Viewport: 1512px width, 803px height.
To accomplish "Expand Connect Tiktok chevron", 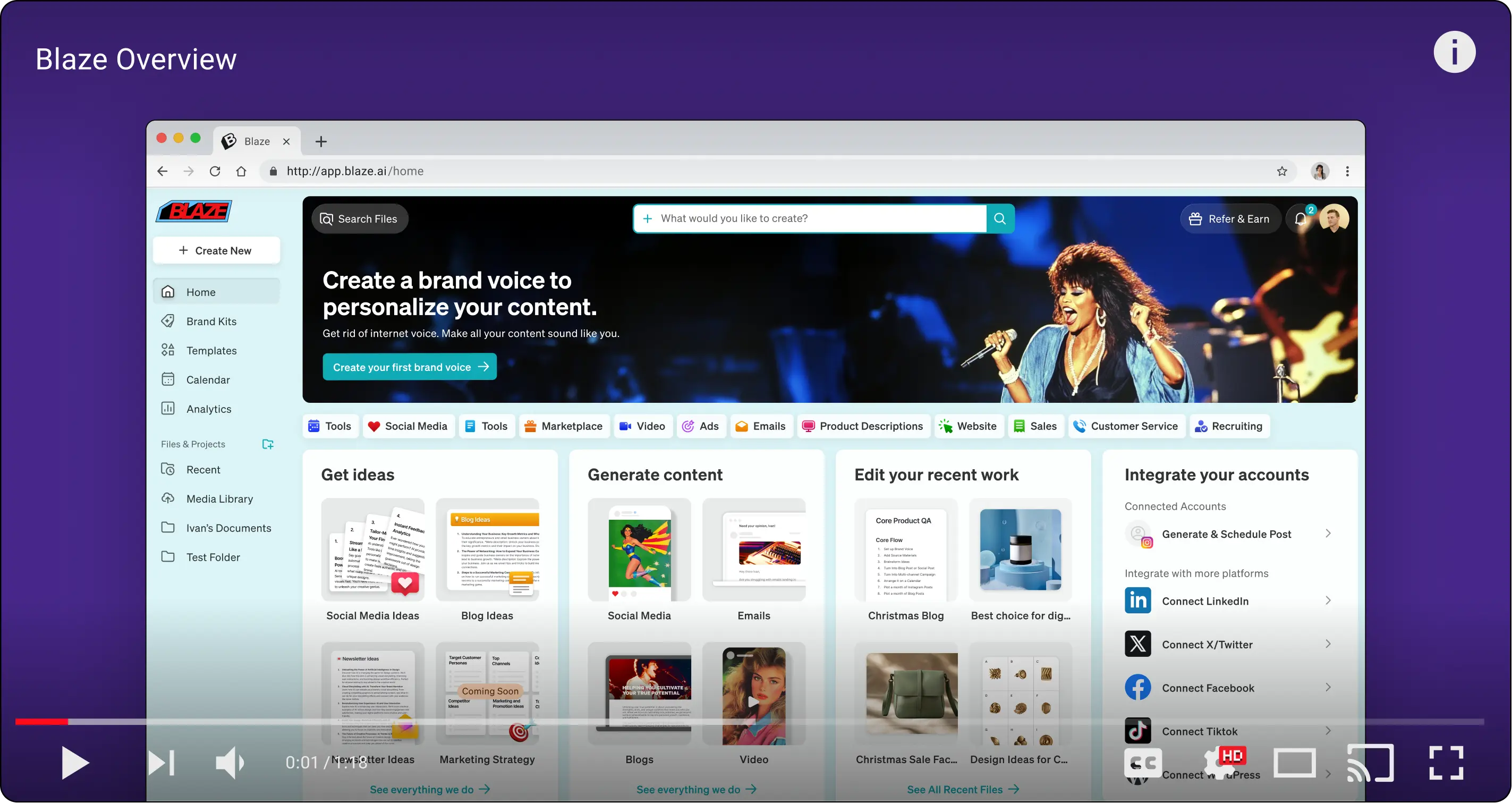I will 1328,731.
